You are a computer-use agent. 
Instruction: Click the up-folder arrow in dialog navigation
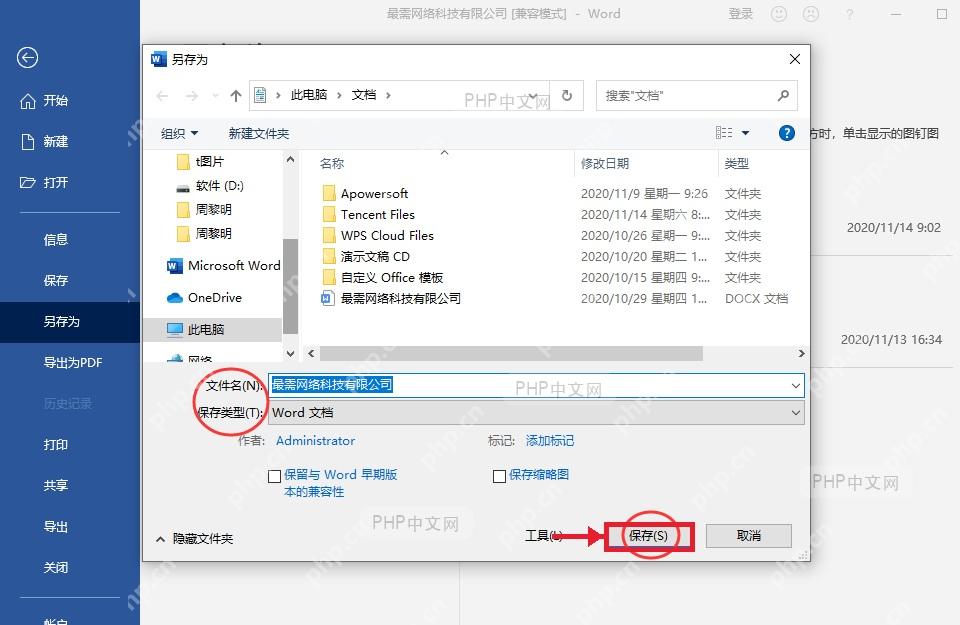coord(236,95)
